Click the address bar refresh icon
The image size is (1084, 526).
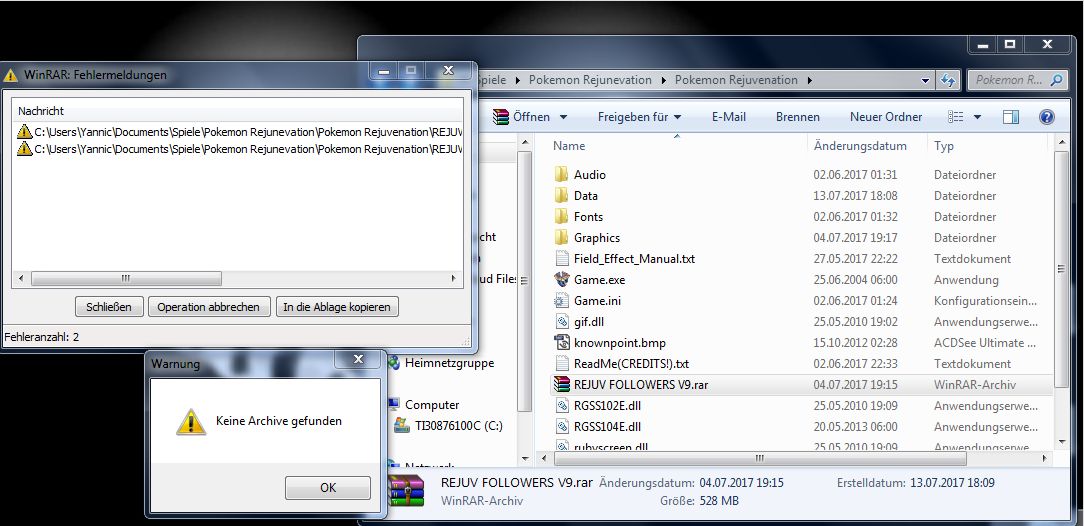point(947,80)
